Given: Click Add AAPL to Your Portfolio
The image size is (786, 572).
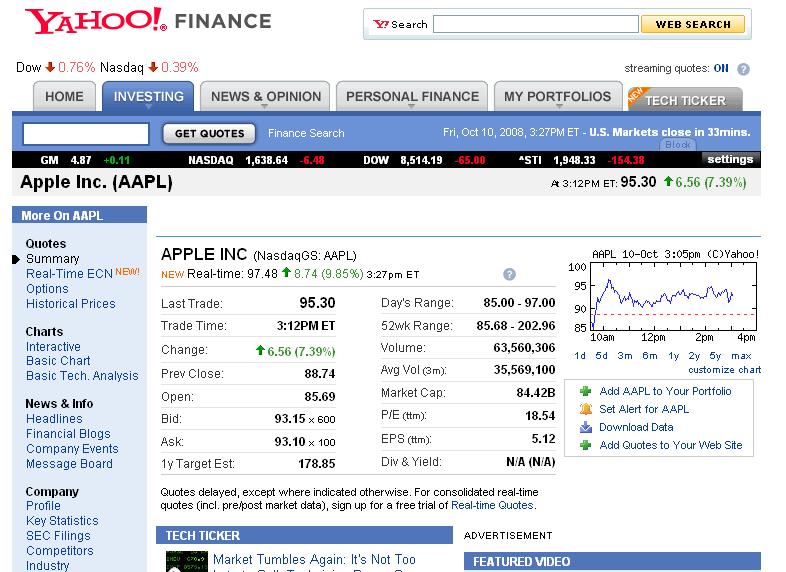Looking at the screenshot, I should pos(665,391).
